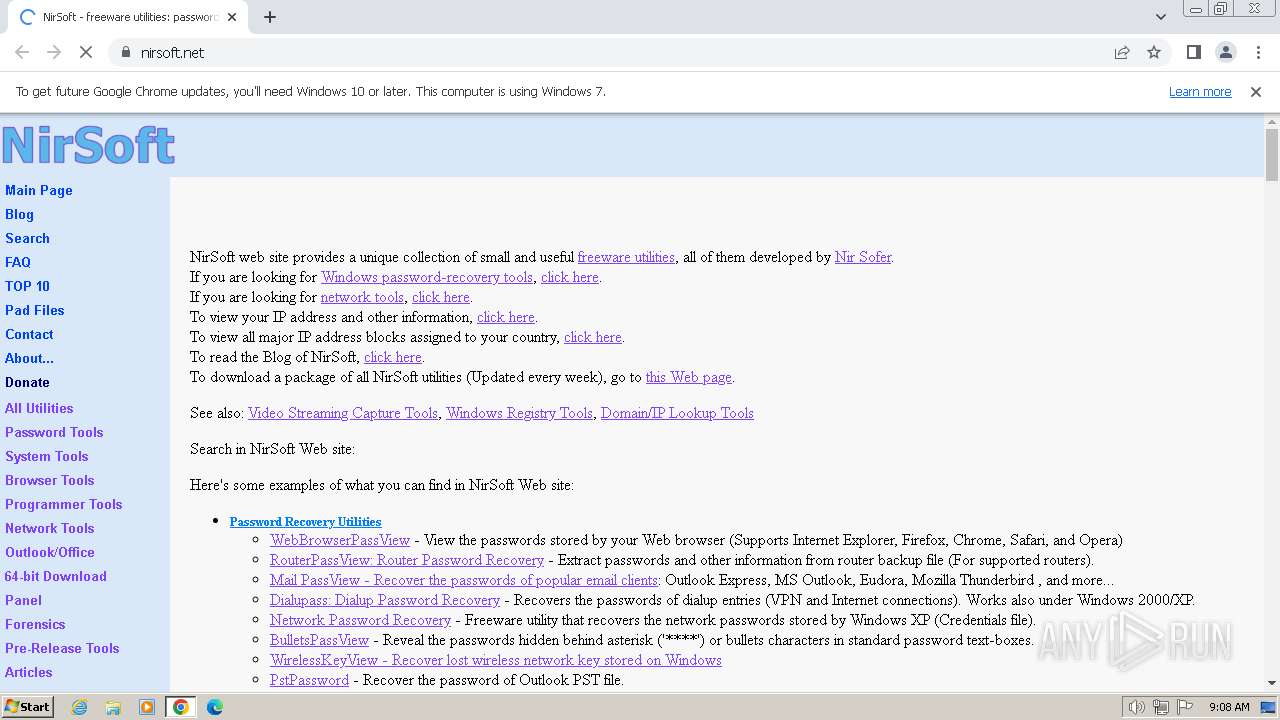This screenshot has width=1280, height=720.
Task: Open the Search sidebar link
Action: click(27, 238)
